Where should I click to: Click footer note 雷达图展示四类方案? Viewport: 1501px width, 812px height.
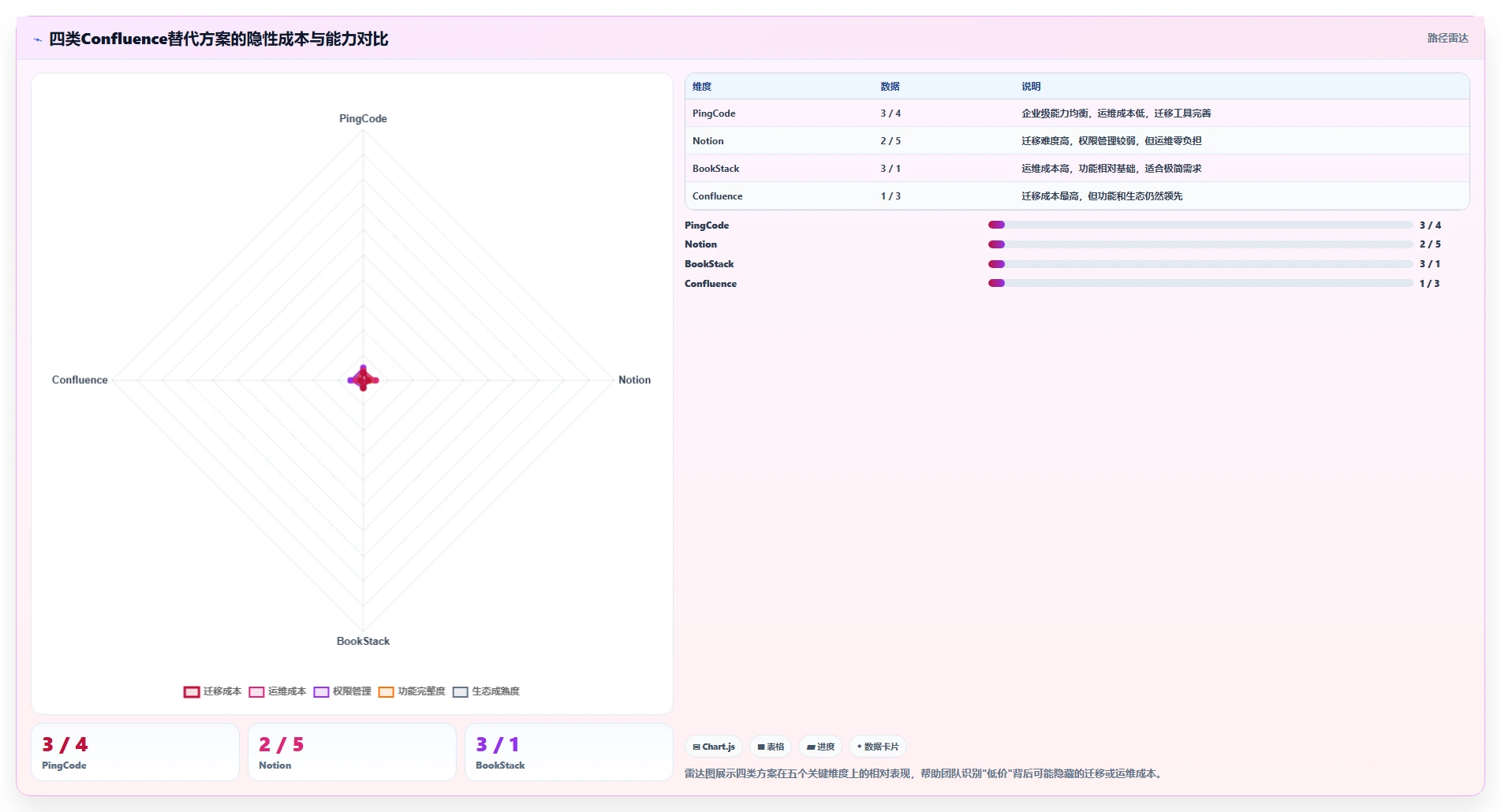924,773
